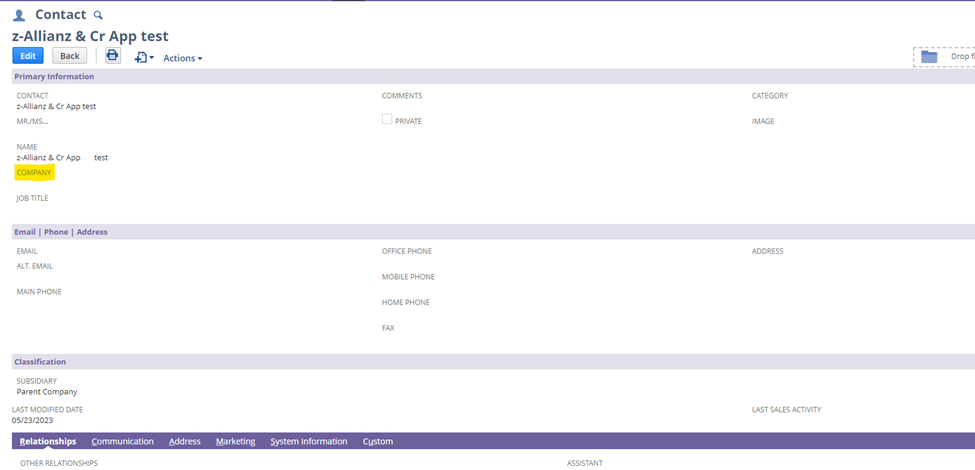The image size is (975, 470).
Task: Click the FAX label
Action: pos(388,328)
